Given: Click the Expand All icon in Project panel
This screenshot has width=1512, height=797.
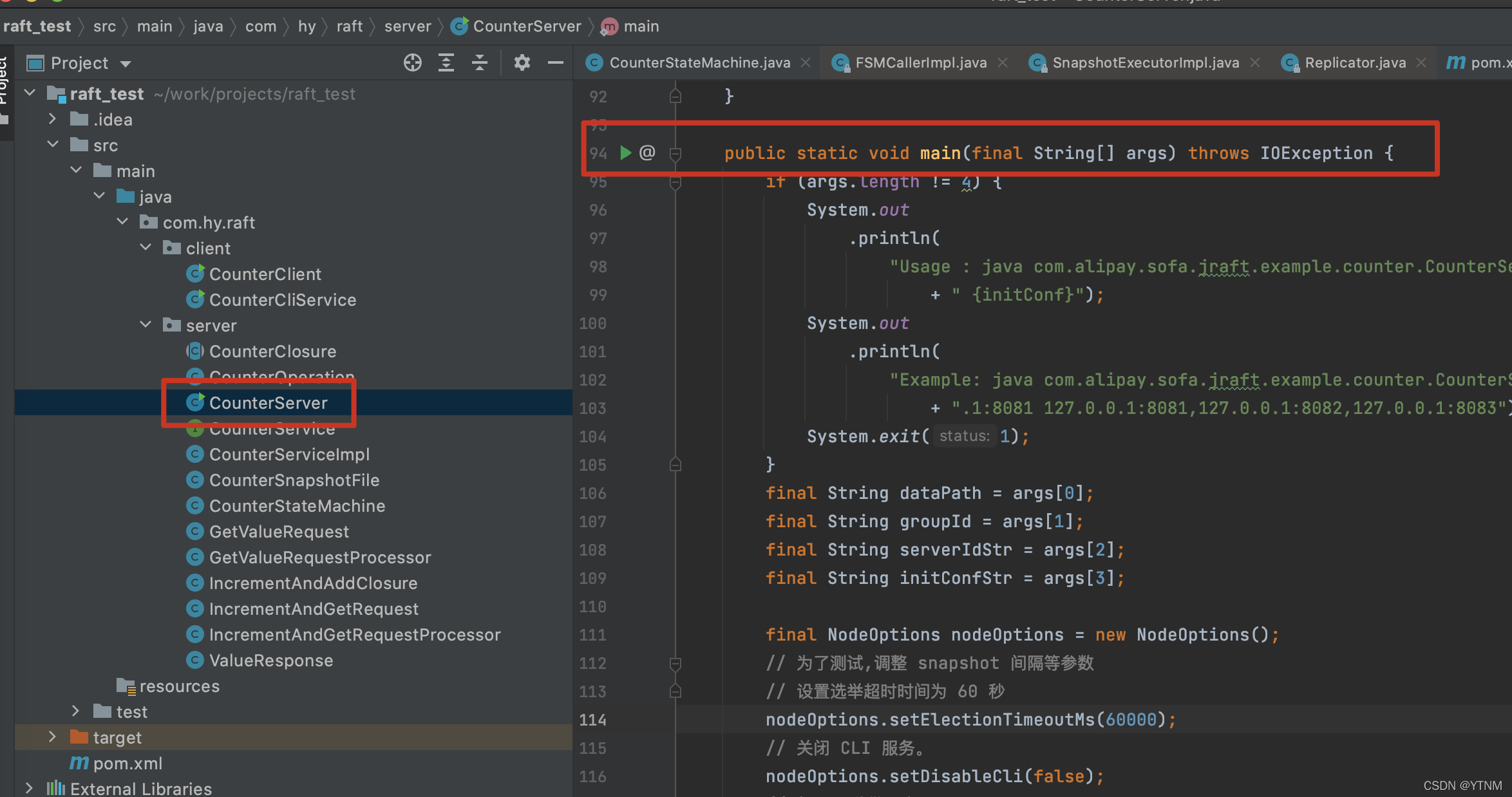Looking at the screenshot, I should point(446,63).
